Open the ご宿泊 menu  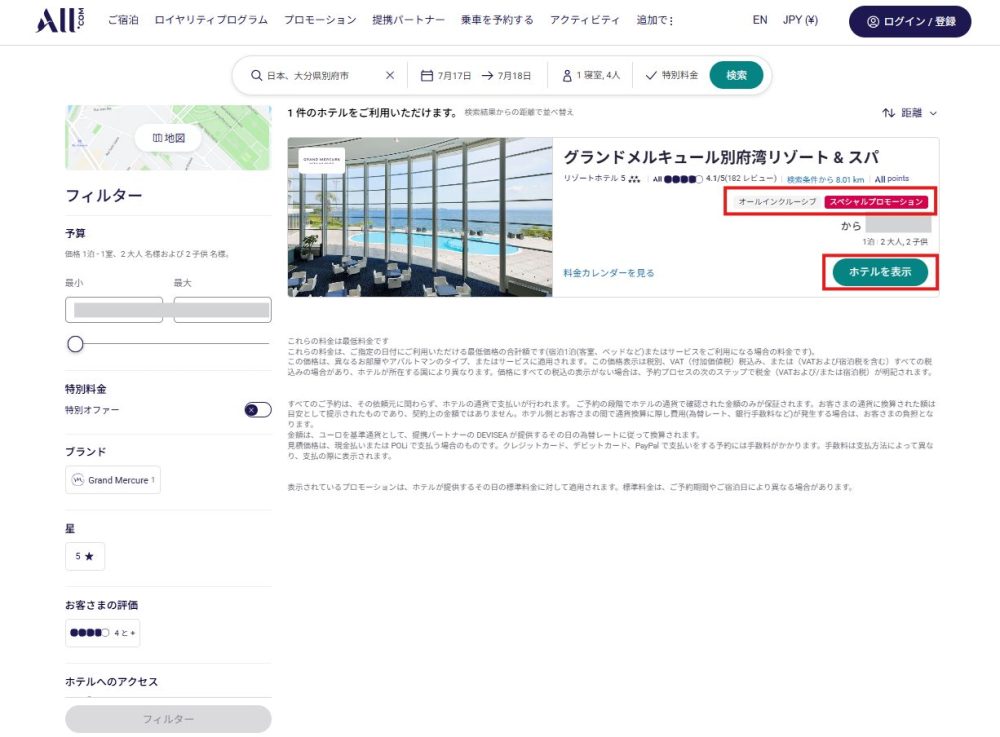[x=123, y=20]
